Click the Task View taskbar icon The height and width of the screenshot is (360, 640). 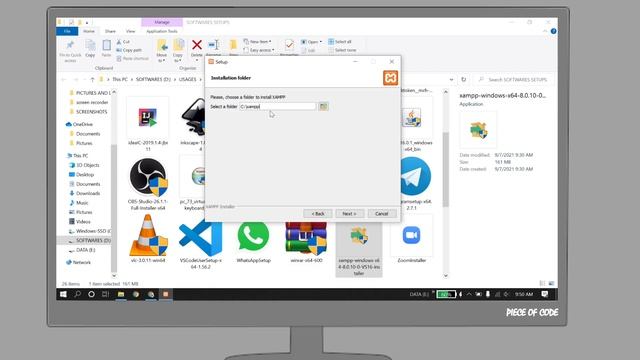coord(105,294)
